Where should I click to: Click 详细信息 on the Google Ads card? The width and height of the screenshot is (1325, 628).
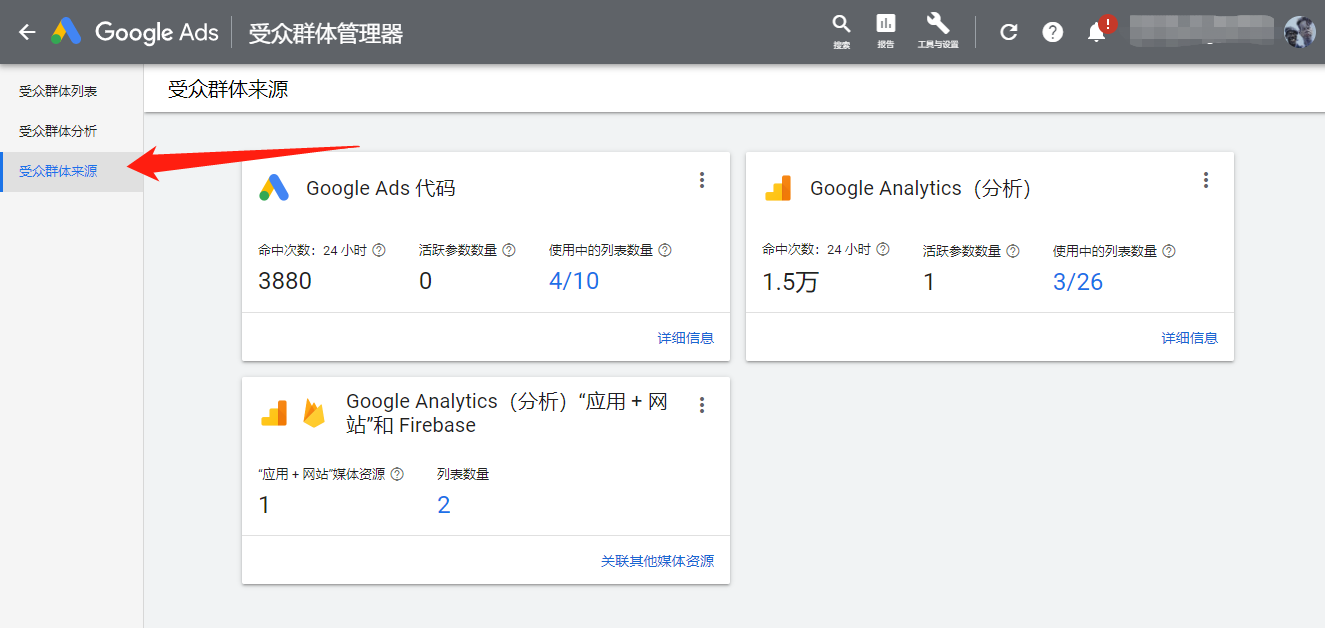click(685, 337)
